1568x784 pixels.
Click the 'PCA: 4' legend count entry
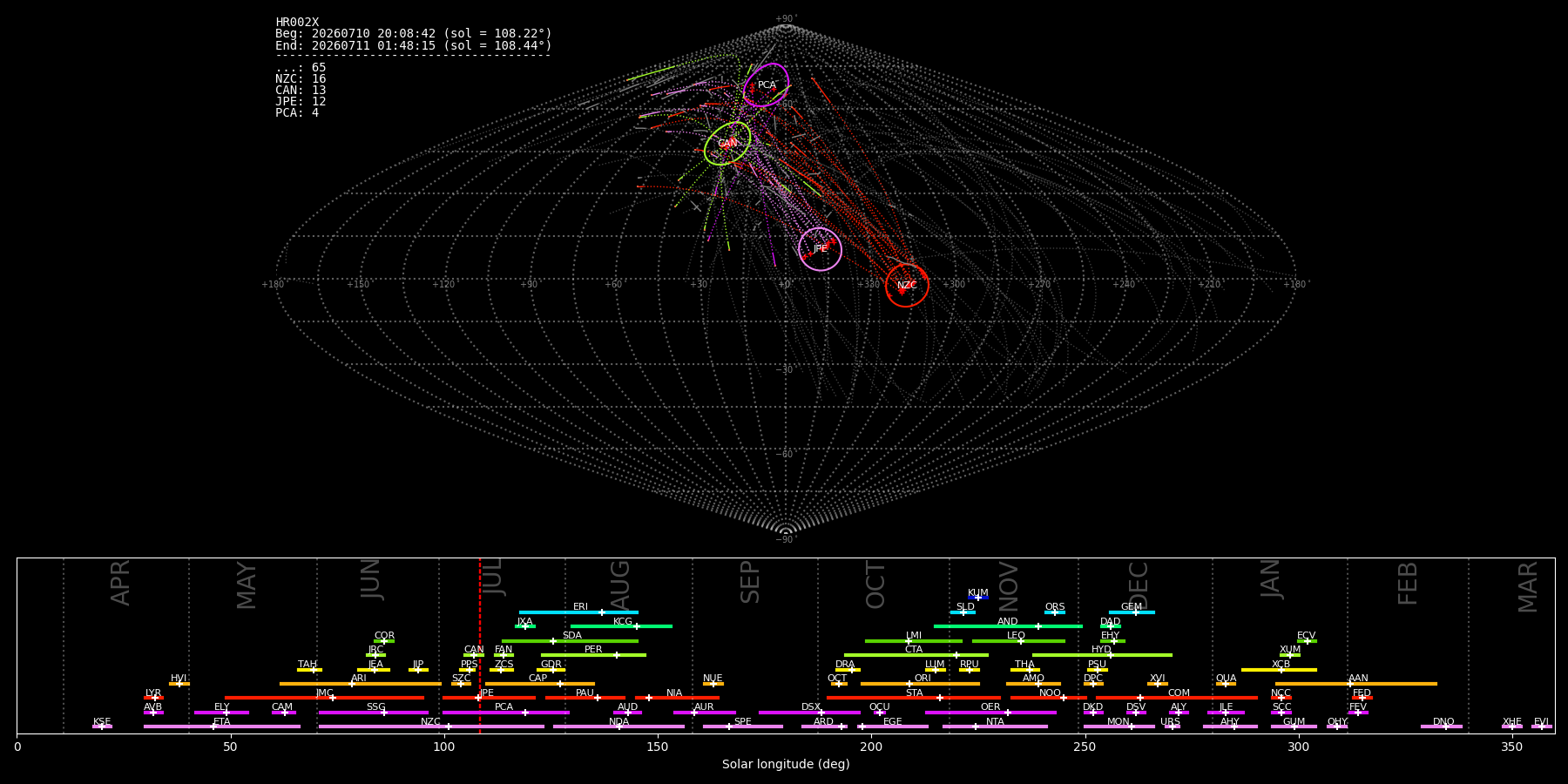point(297,113)
